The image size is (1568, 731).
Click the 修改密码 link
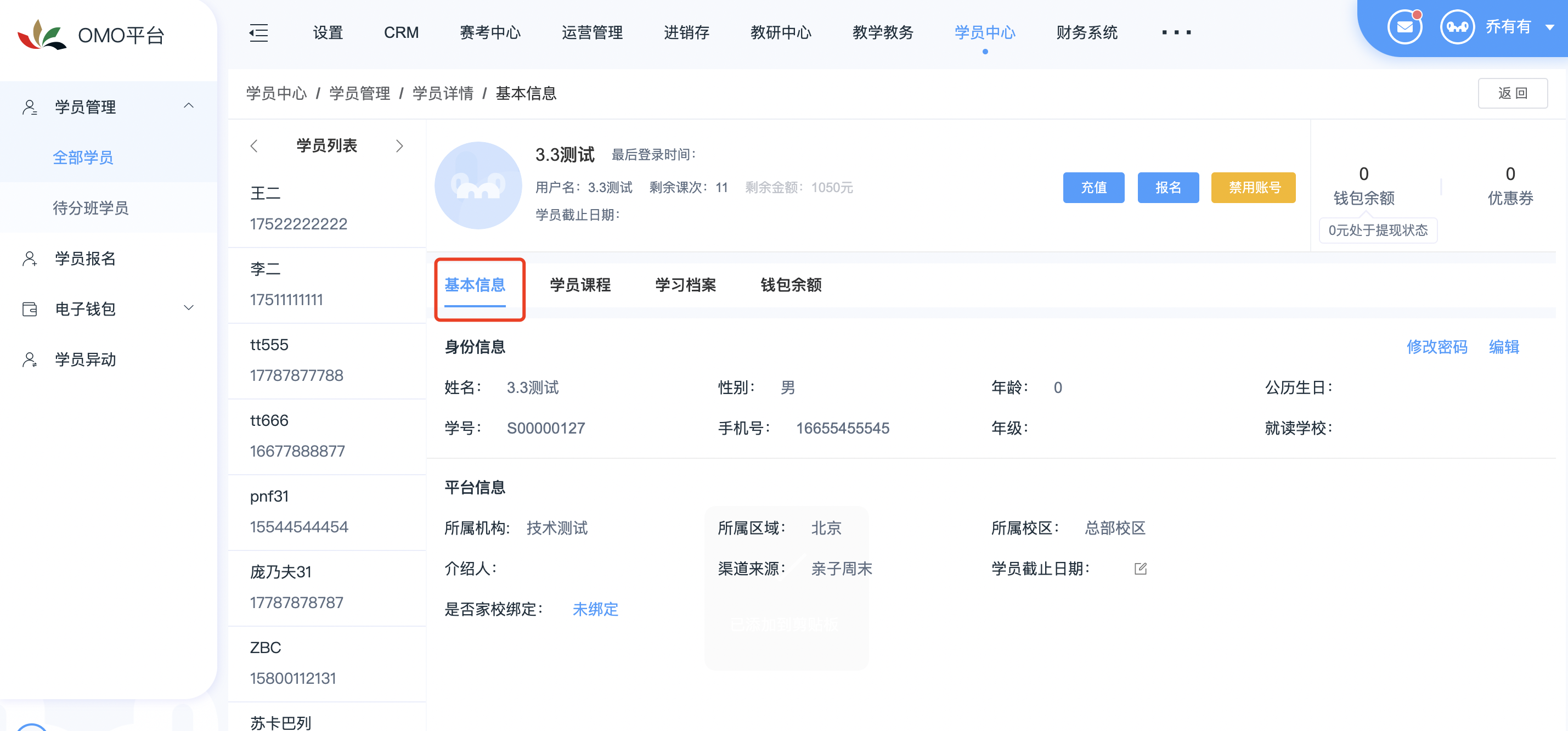tap(1436, 347)
